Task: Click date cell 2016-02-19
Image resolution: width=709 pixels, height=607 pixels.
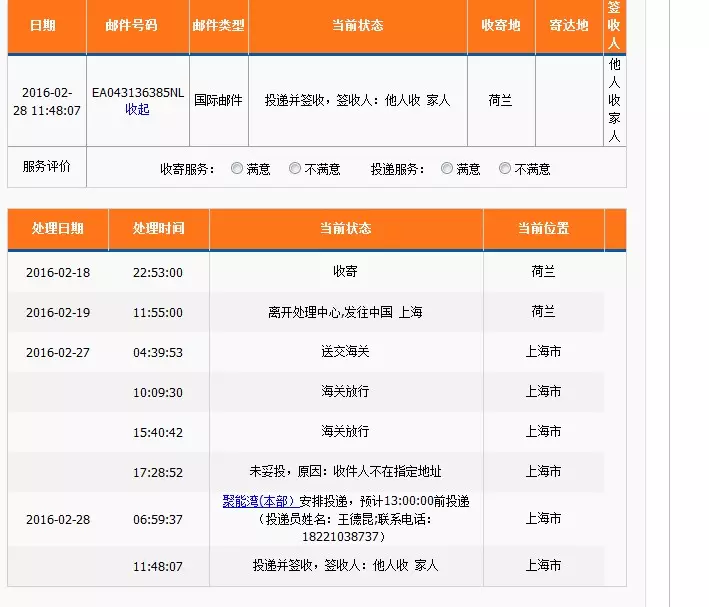Action: pyautogui.click(x=58, y=313)
